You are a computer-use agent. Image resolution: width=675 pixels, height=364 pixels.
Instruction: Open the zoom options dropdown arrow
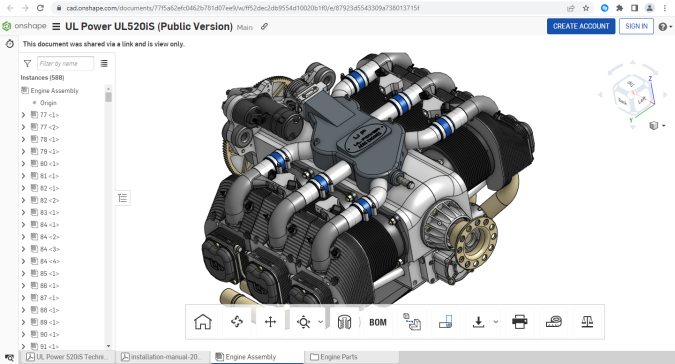click(321, 322)
